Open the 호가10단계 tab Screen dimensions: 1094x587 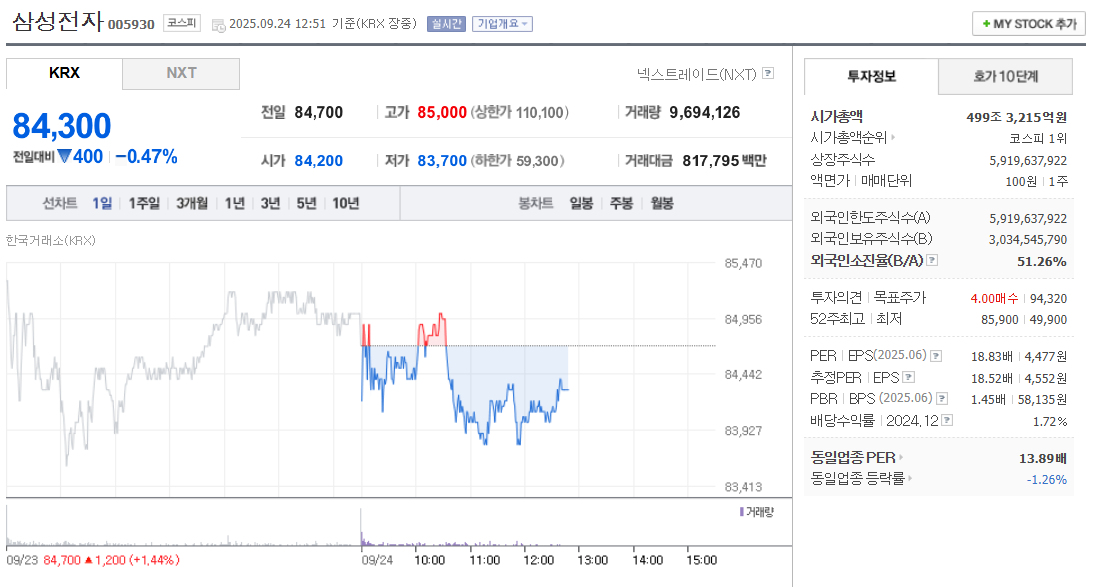1005,76
